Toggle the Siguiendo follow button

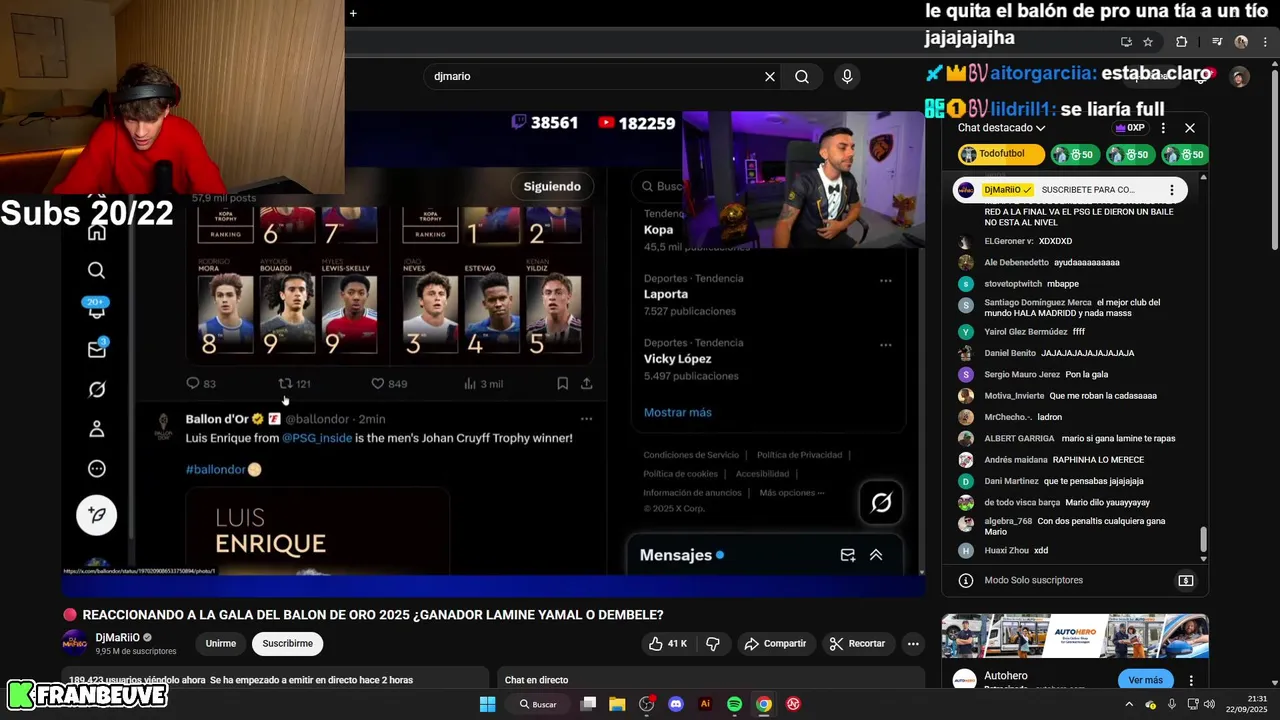552,186
